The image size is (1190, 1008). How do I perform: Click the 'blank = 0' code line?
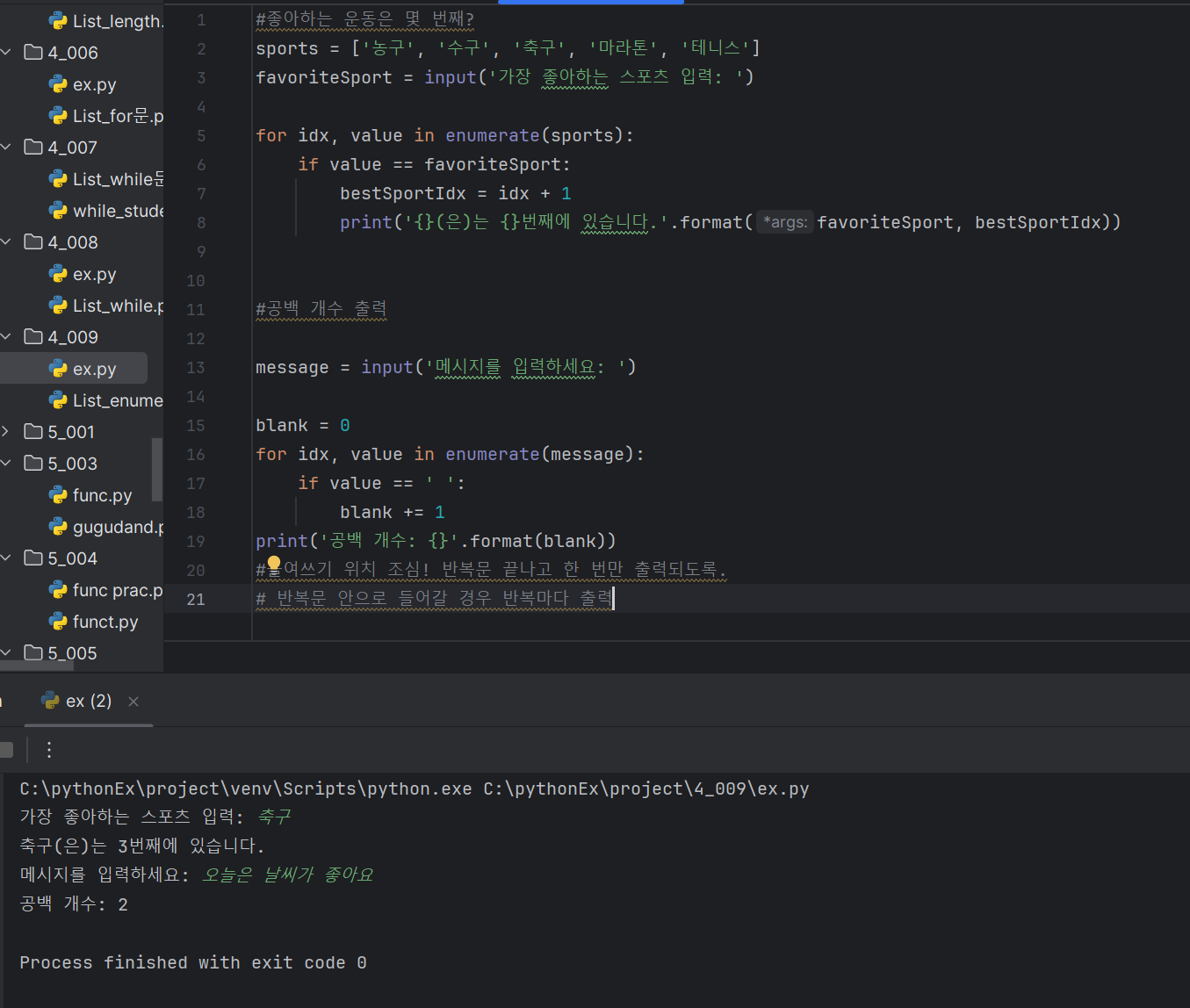(303, 425)
